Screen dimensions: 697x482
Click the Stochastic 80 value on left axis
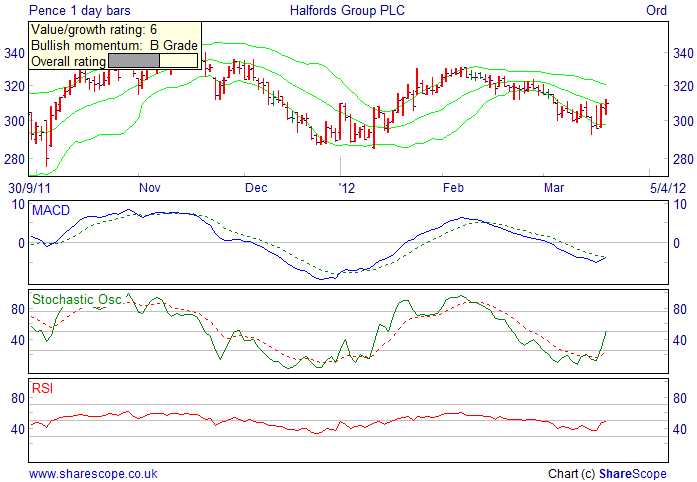coord(18,309)
